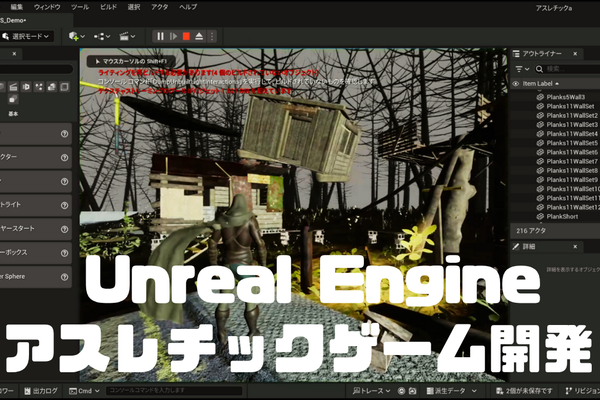Image resolution: width=600 pixels, height=400 pixels.
Task: Open the ウィンドウ menu
Action: (47, 7)
